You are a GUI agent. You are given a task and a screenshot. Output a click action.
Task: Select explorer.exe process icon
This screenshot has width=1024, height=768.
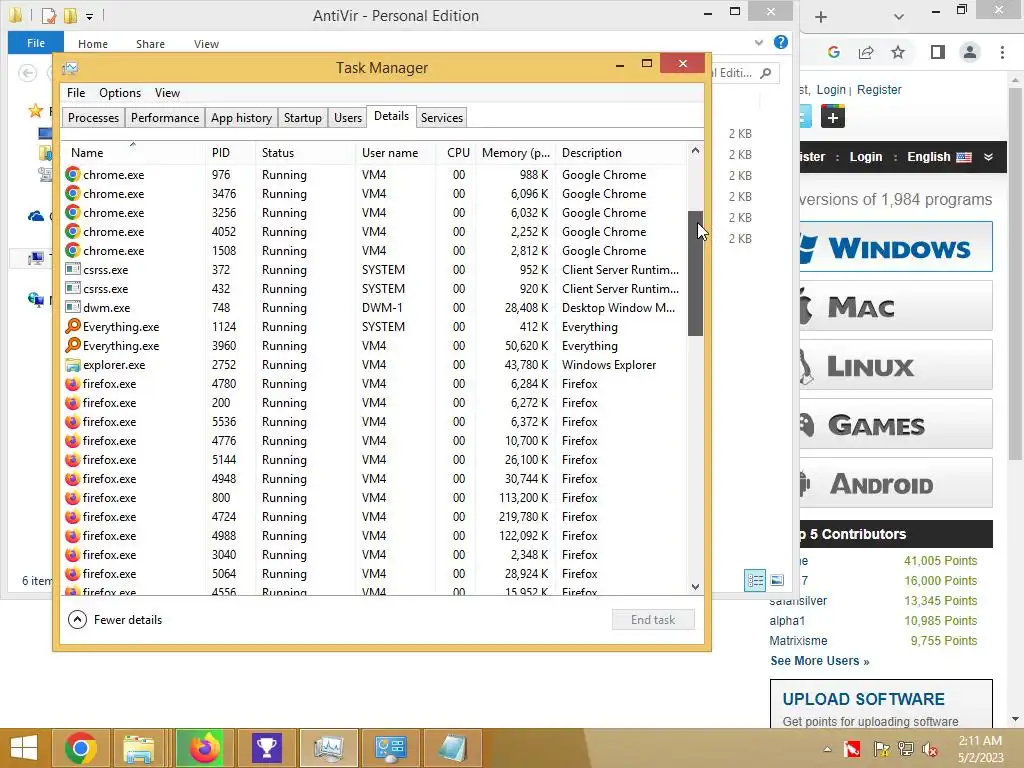point(72,364)
